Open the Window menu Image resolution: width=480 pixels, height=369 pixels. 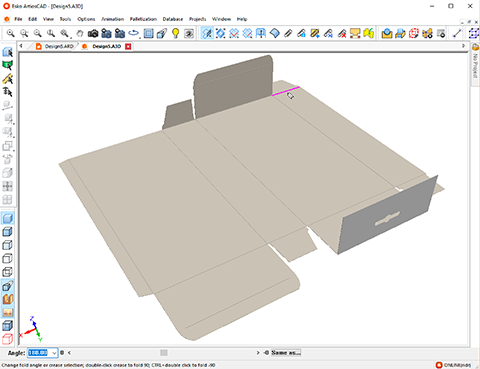click(221, 19)
